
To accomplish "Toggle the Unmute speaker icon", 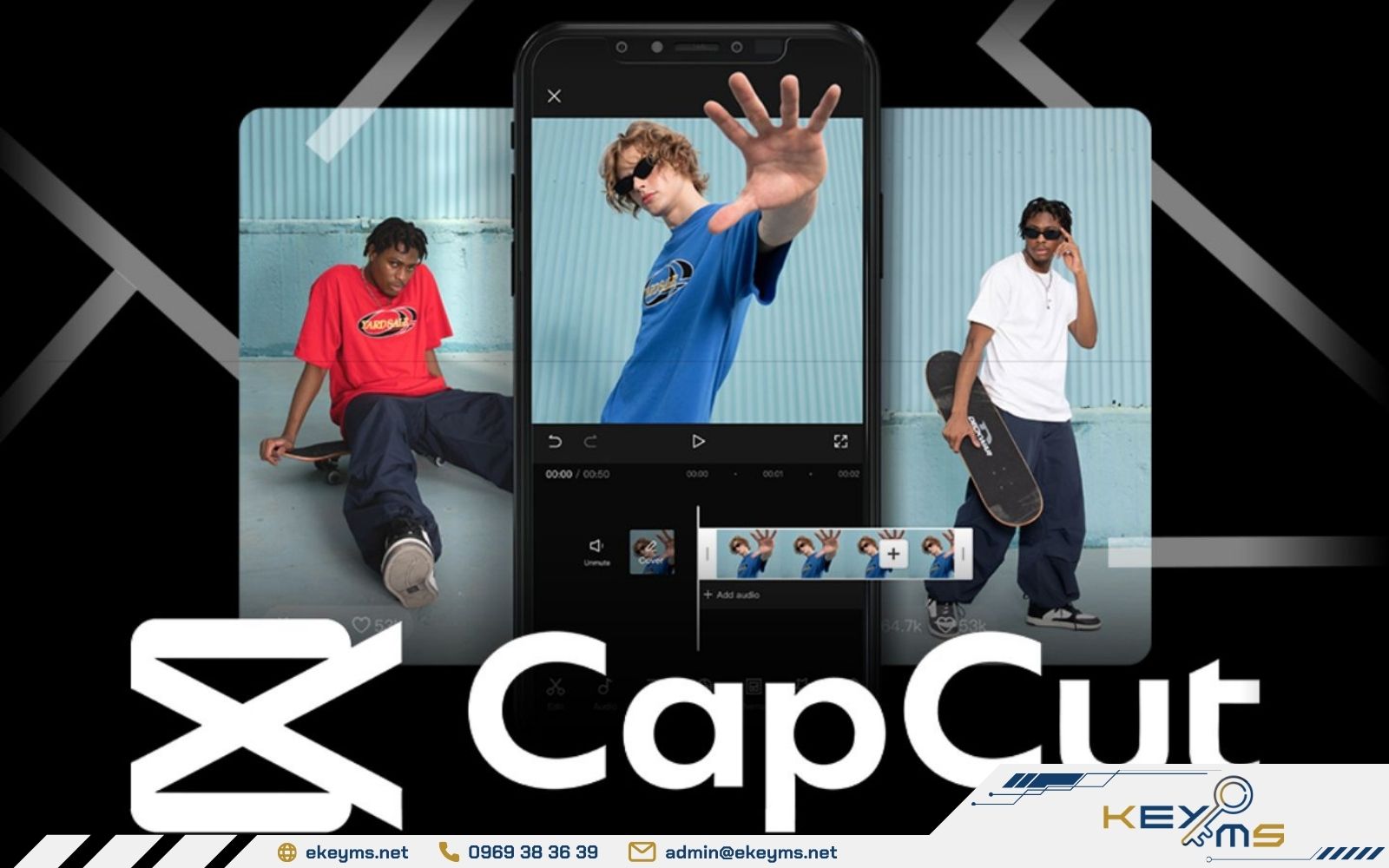I will click(x=596, y=547).
